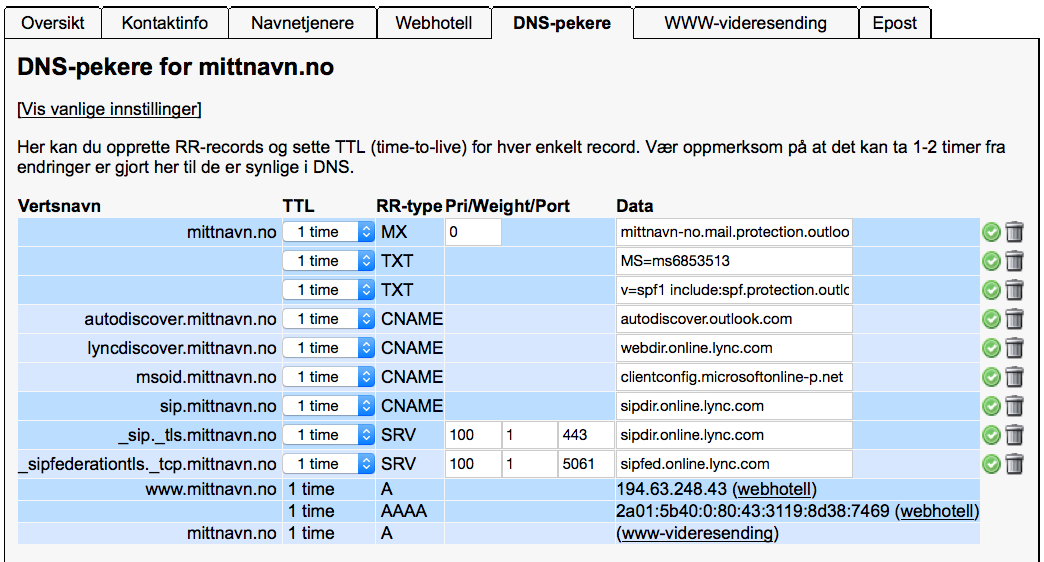This screenshot has width=1044, height=562.
Task: Click the Vis vanlige innstillinger link
Action: pos(109,109)
